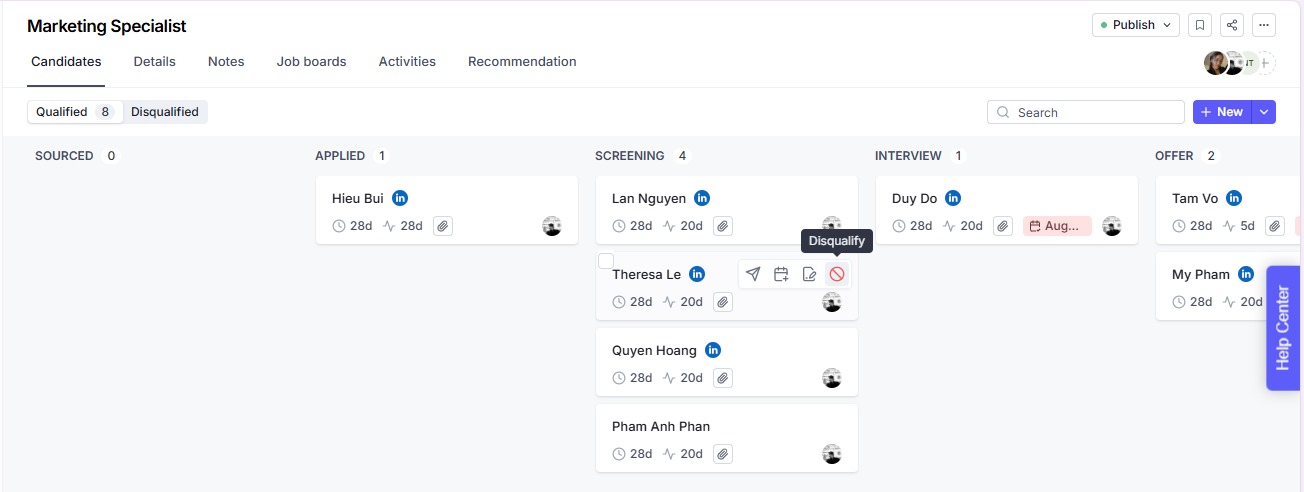Open the three-dots more options menu
The height and width of the screenshot is (492, 1304).
pos(1264,25)
